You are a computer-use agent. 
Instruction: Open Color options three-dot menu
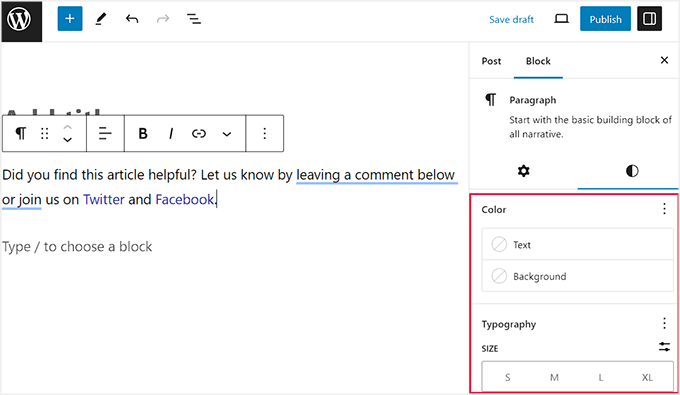click(664, 209)
